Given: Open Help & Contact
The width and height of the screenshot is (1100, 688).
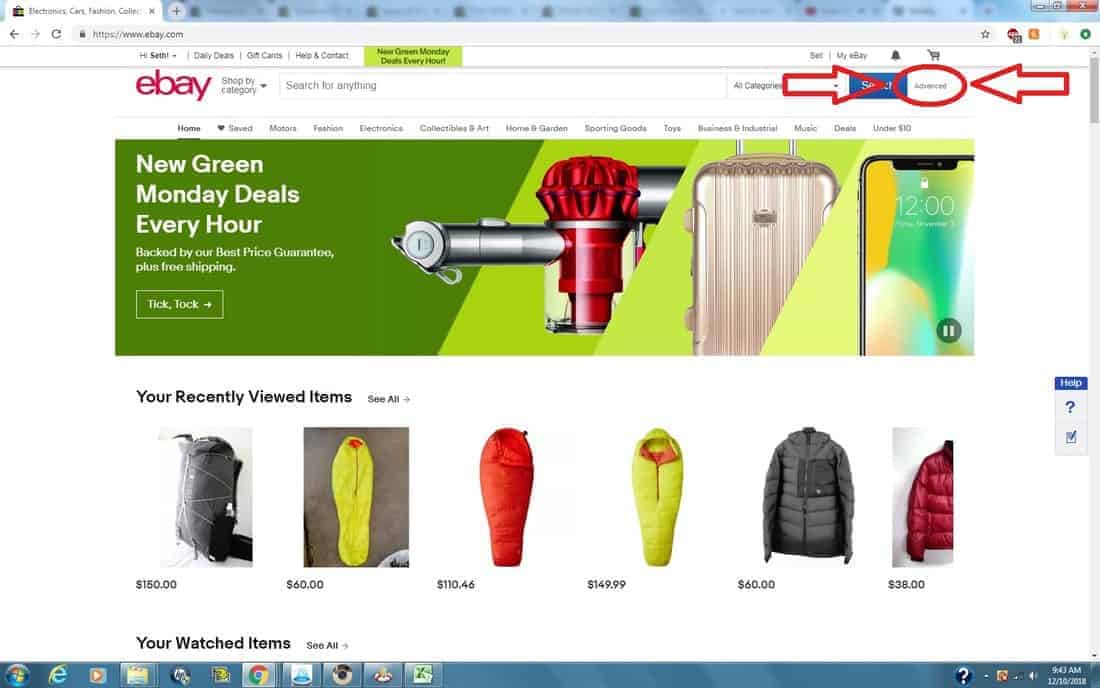Looking at the screenshot, I should pyautogui.click(x=321, y=55).
